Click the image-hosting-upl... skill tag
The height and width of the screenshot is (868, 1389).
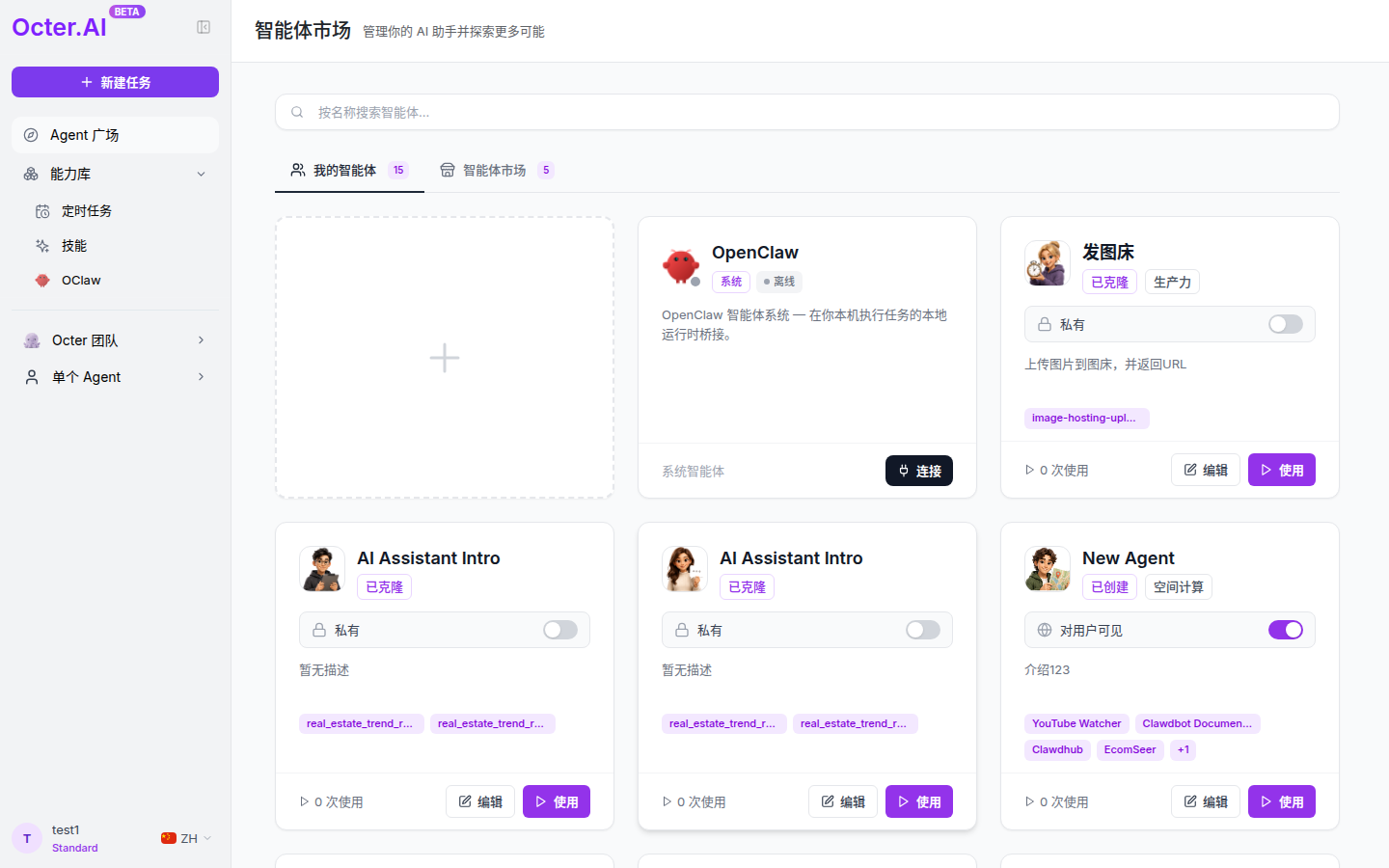point(1087,418)
